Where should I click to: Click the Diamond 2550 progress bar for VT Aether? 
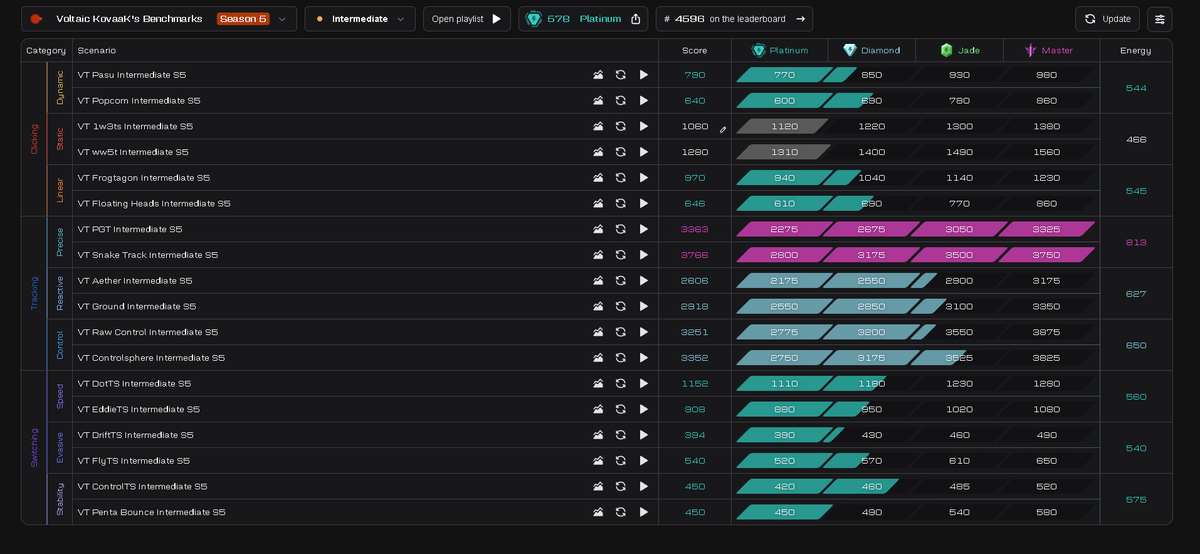(872, 281)
